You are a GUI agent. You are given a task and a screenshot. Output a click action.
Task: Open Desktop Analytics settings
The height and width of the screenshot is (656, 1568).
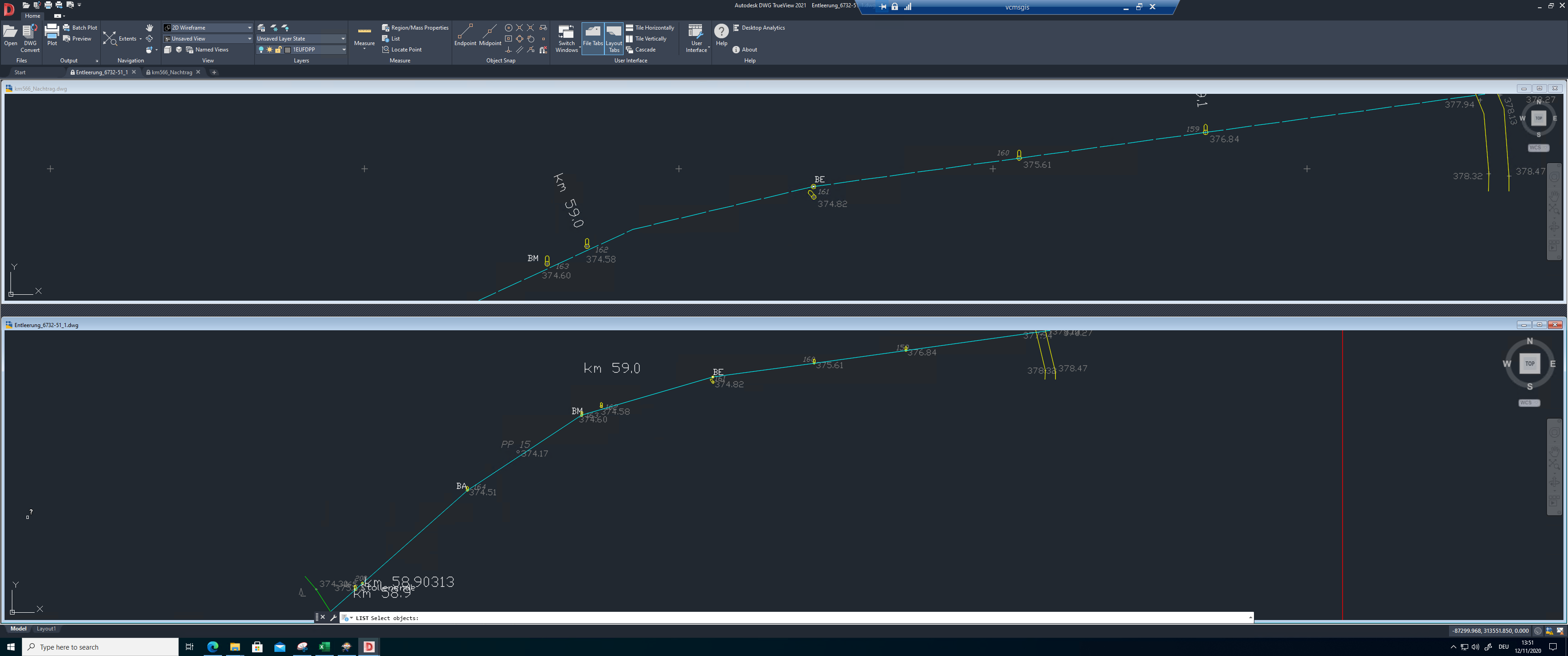(x=758, y=27)
